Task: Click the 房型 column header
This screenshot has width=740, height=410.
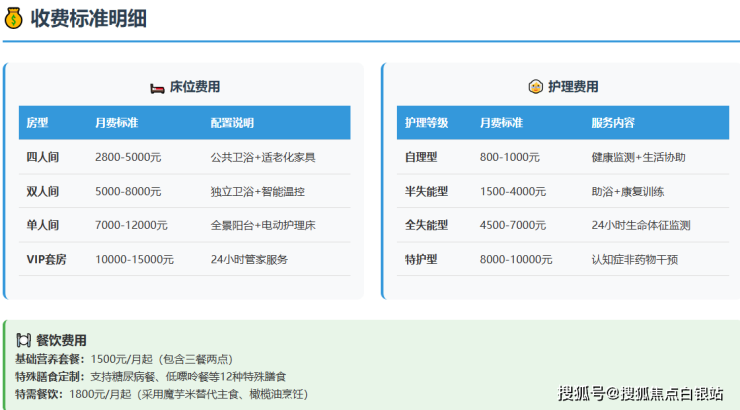Action: pyautogui.click(x=37, y=123)
